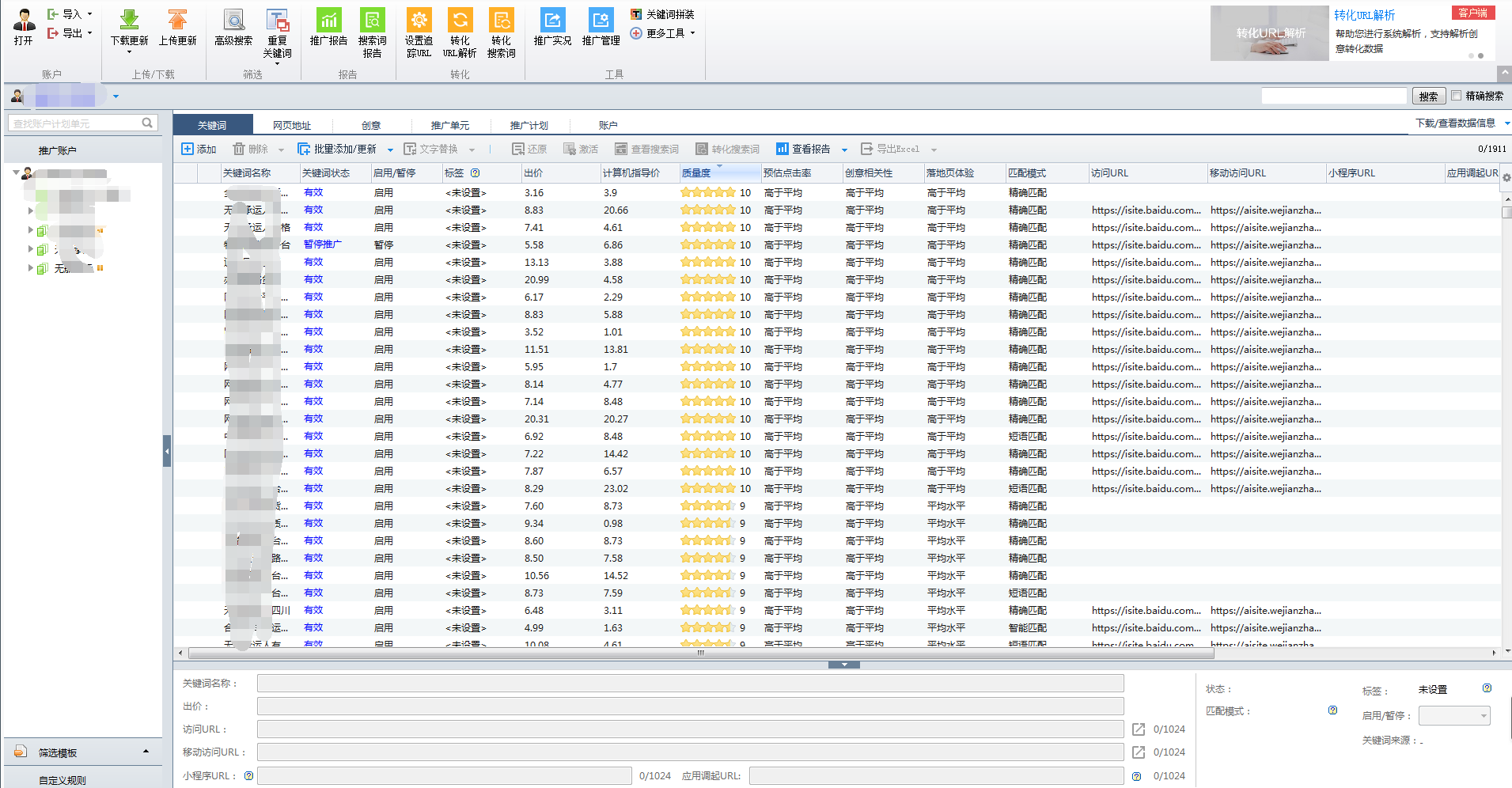The image size is (1512, 788).
Task: Sort by the 质量度 column header
Action: click(696, 173)
